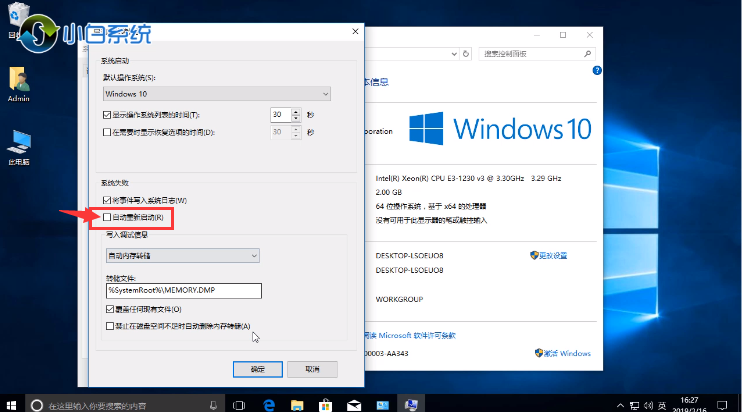Launch Microsoft Edge from the taskbar

pyautogui.click(x=269, y=405)
